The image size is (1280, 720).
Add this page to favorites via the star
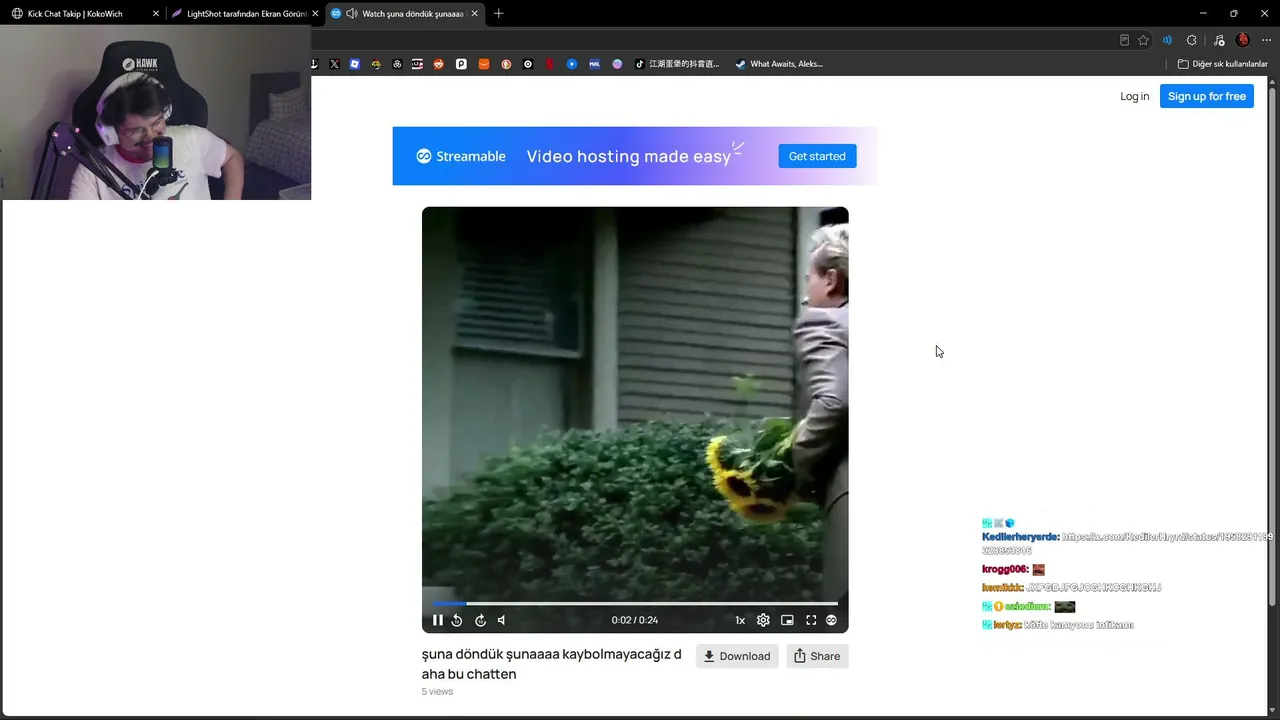[x=1143, y=40]
